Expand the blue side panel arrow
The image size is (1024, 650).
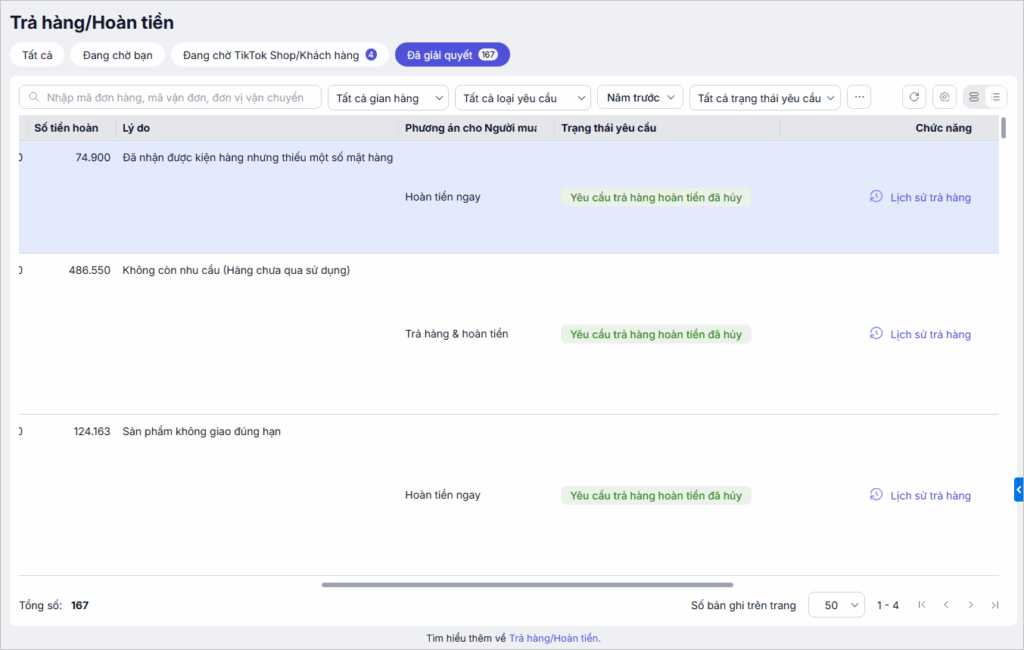tap(1018, 489)
